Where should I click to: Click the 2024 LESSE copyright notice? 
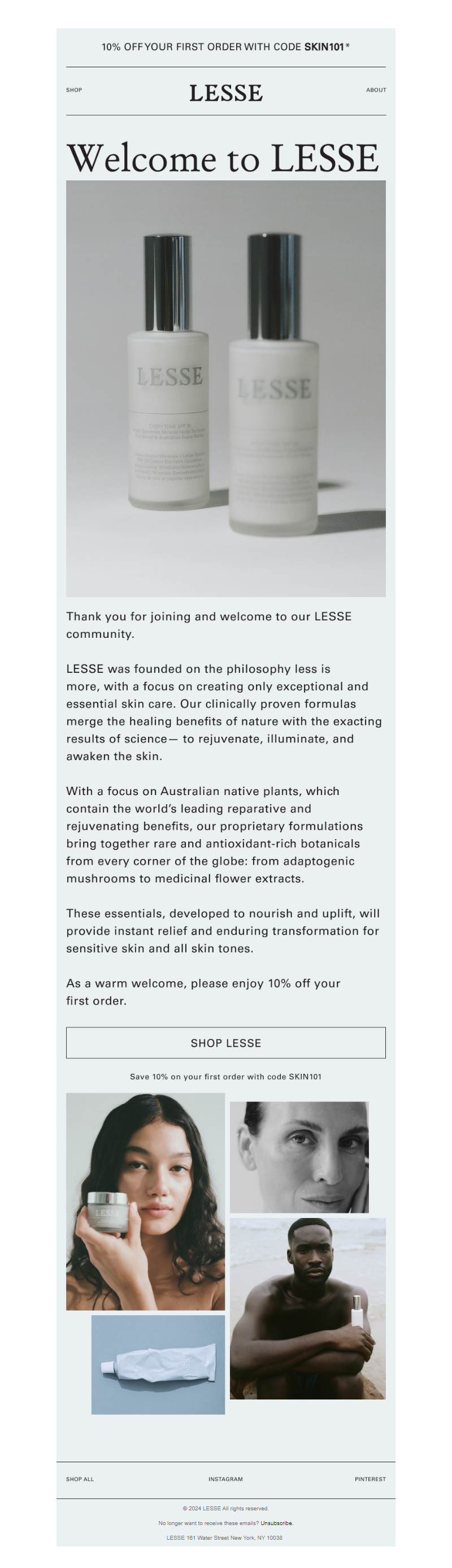click(x=225, y=1507)
